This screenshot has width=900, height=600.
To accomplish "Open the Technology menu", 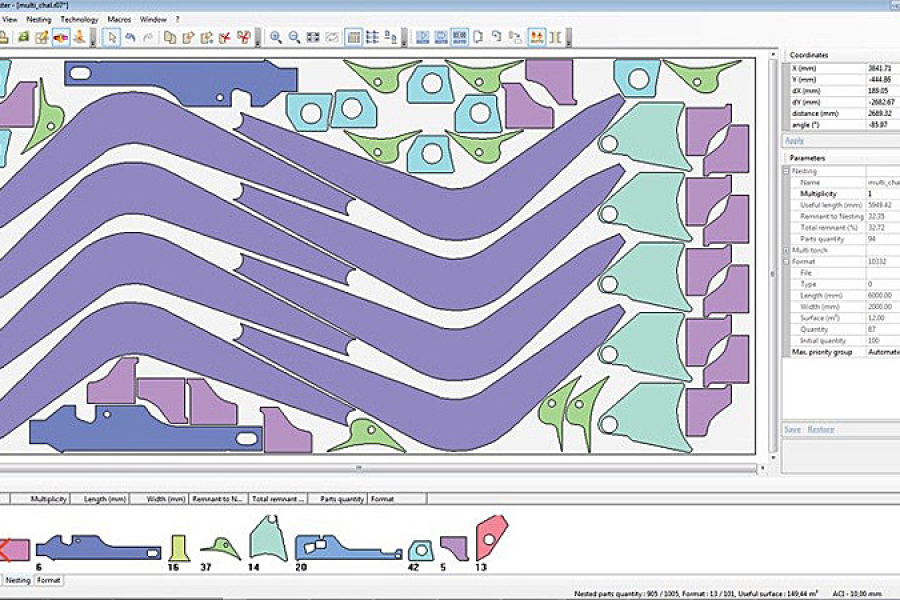I will [79, 20].
